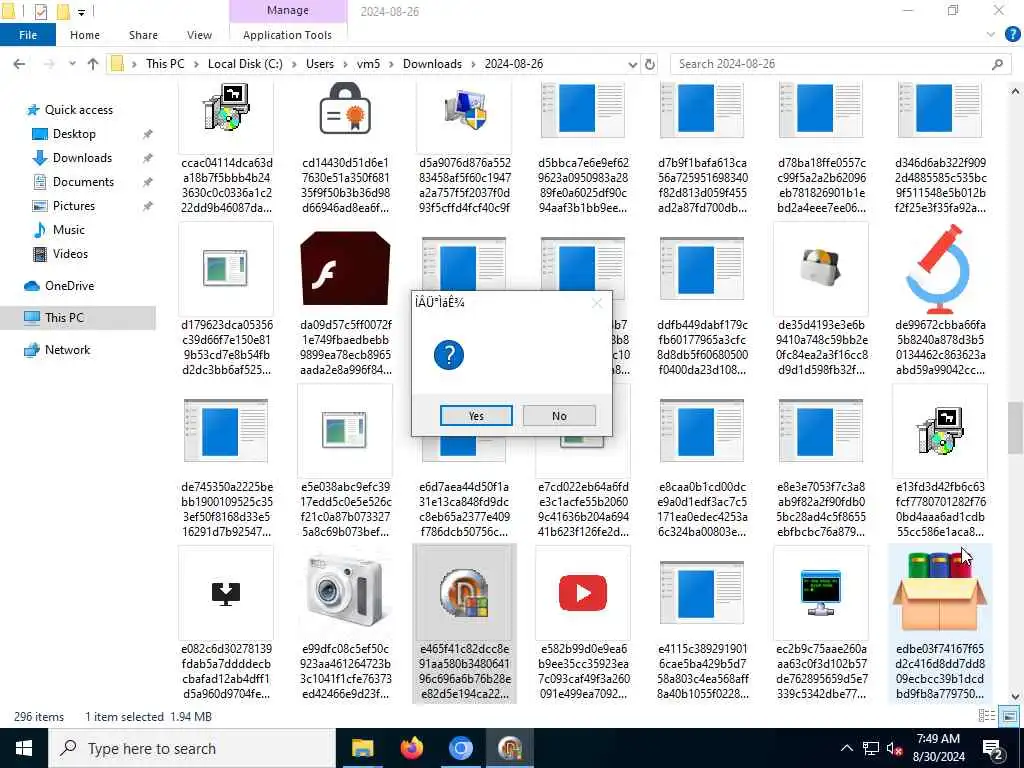Select the disk drive icon file de35d4193e3e6b

(x=821, y=300)
